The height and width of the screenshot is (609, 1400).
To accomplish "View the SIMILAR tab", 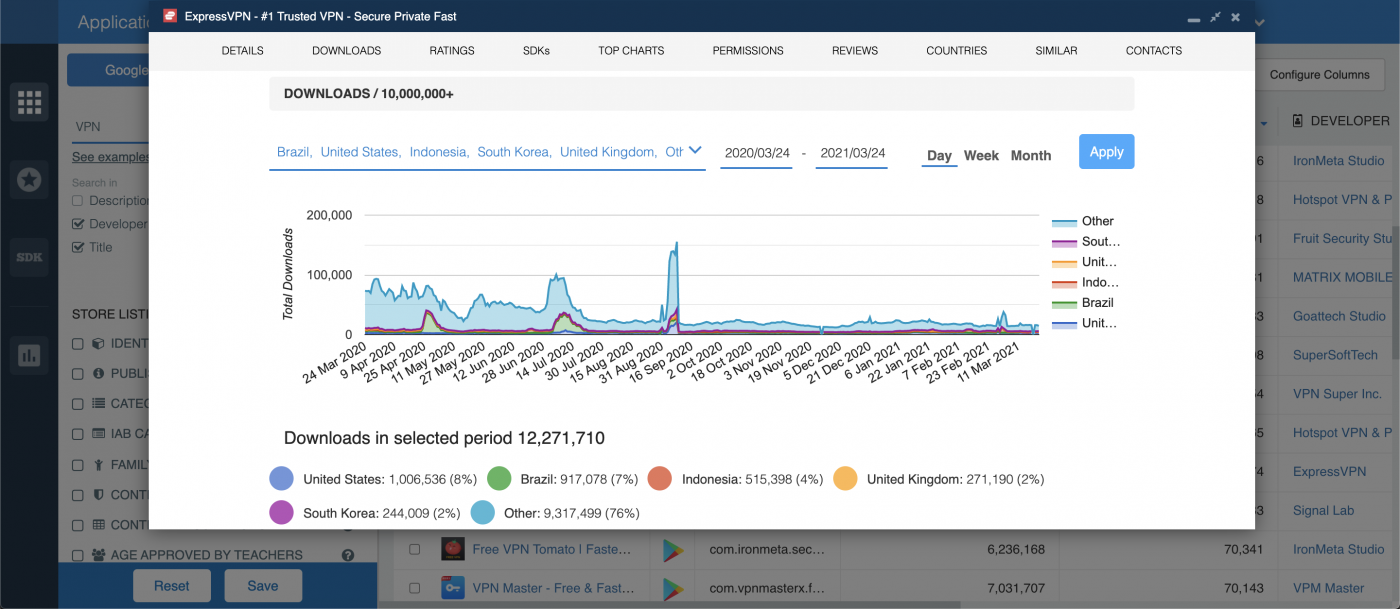I will coord(1057,50).
